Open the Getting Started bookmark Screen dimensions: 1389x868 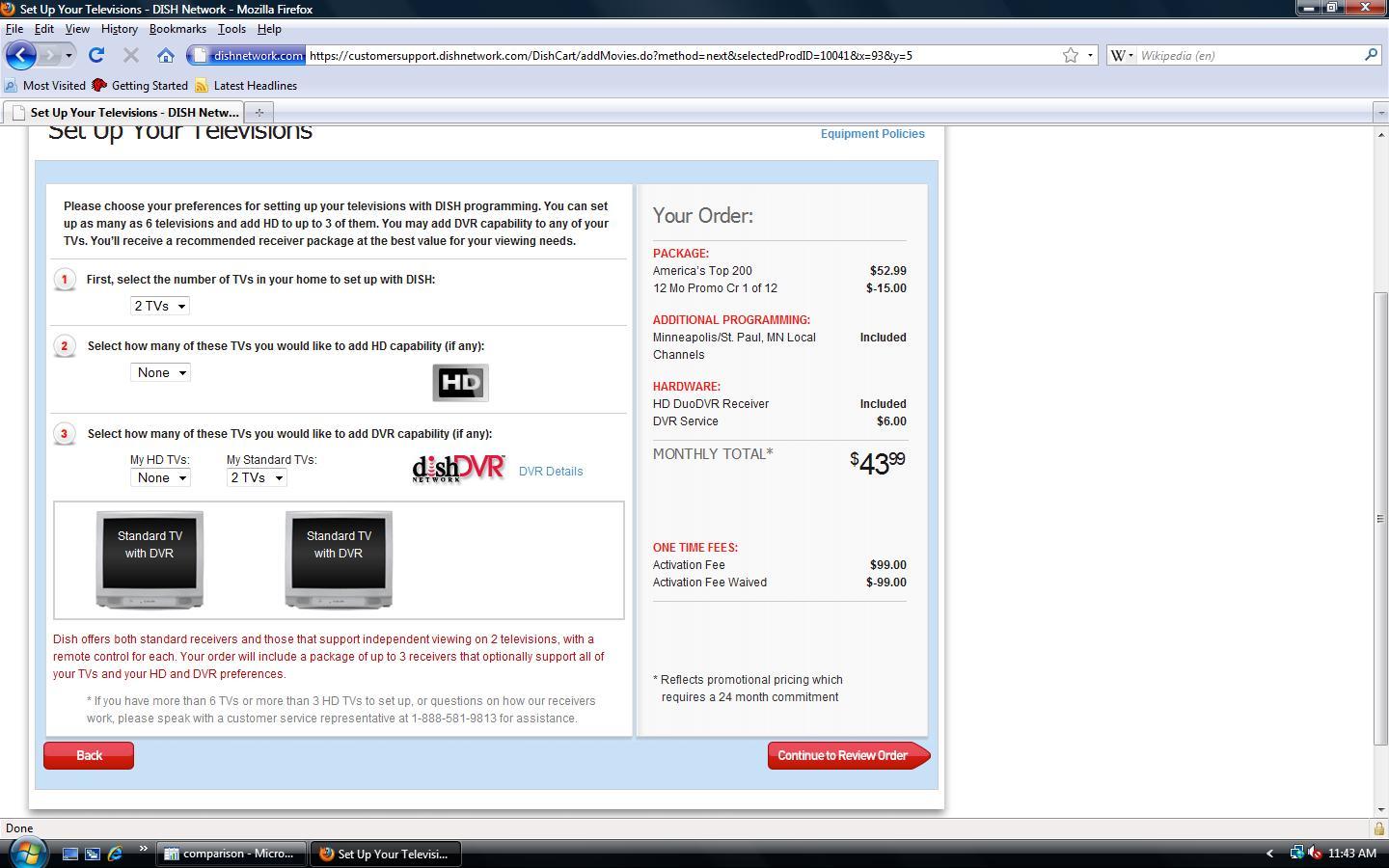click(140, 86)
